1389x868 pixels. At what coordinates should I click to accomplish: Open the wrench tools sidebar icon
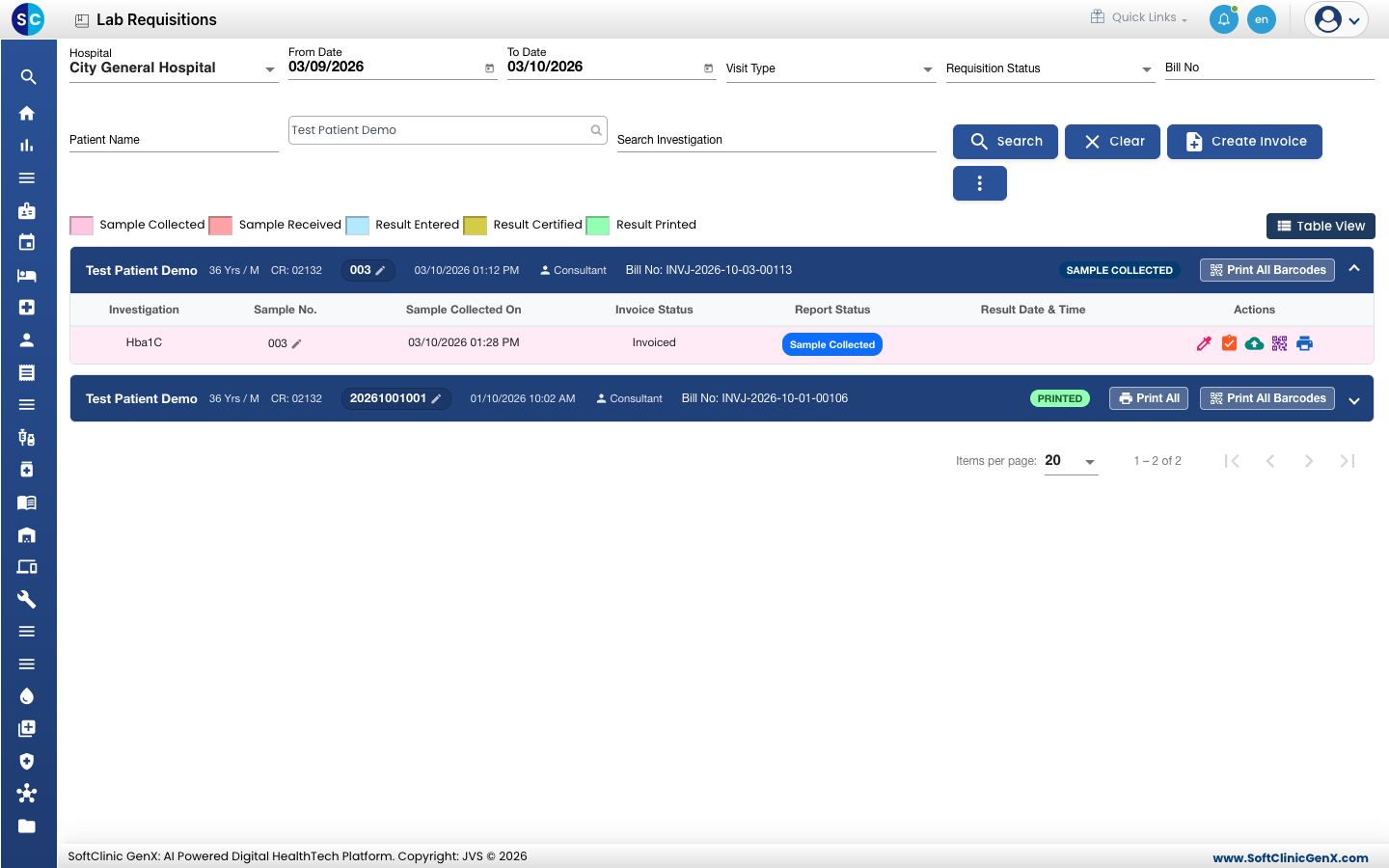pos(27,599)
